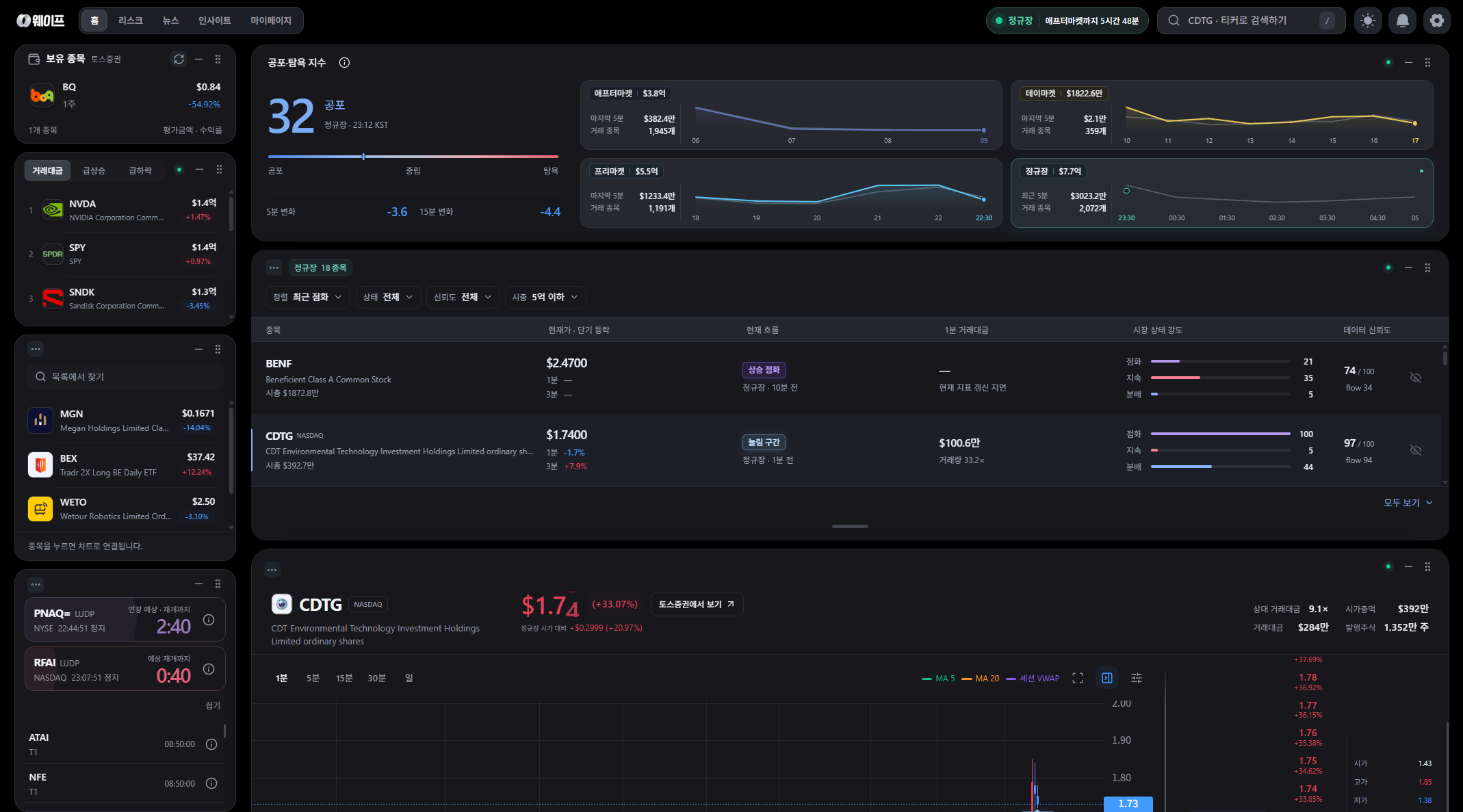The width and height of the screenshot is (1463, 812).
Task: Open the watchlist panel's three-dot menu
Action: coord(36,349)
